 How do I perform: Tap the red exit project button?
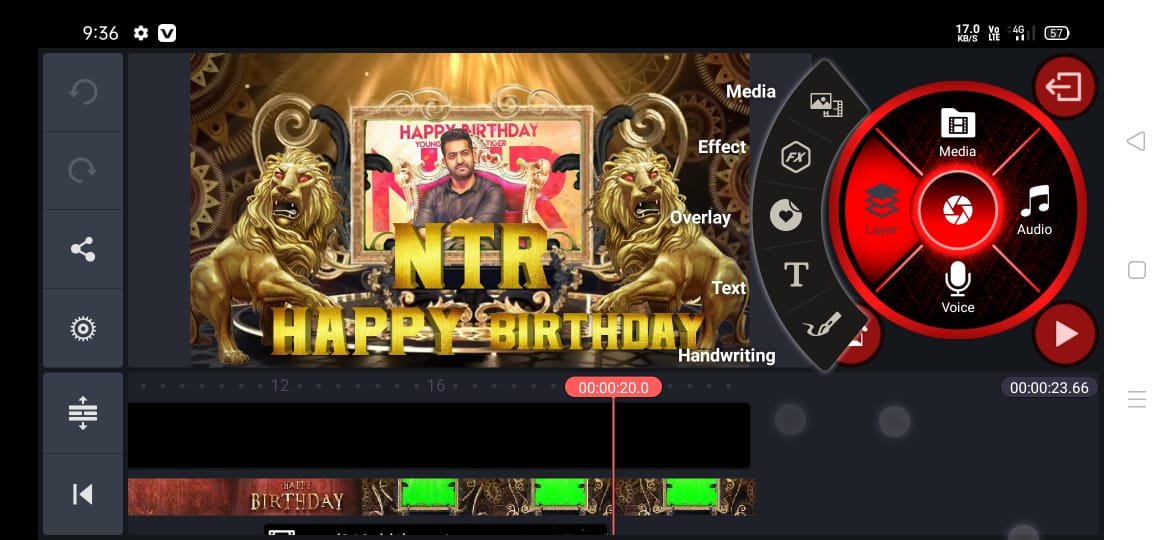pos(1064,87)
